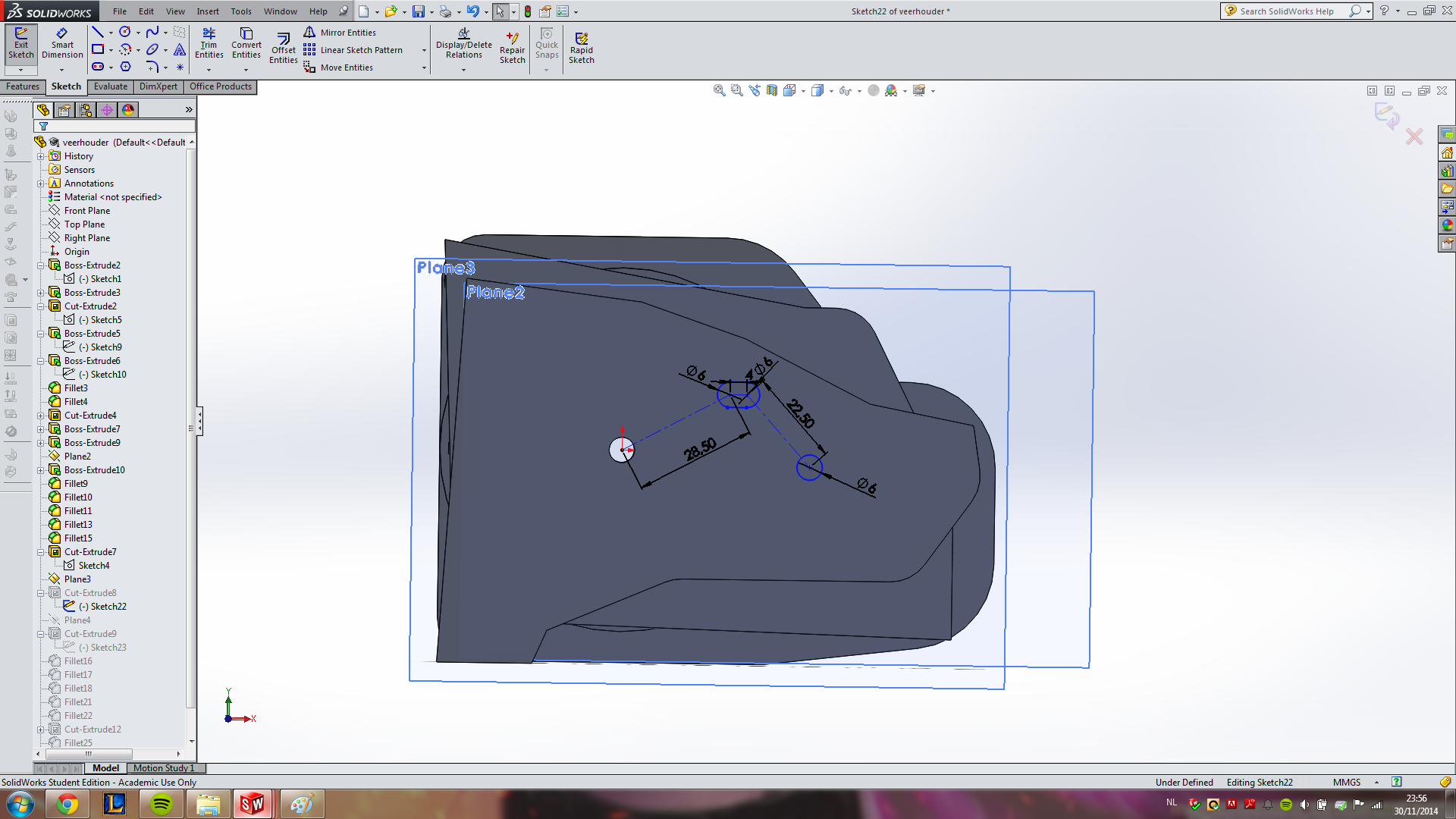The width and height of the screenshot is (1456, 819).
Task: Expand the Boss-Extrude3 tree node
Action: tap(41, 293)
